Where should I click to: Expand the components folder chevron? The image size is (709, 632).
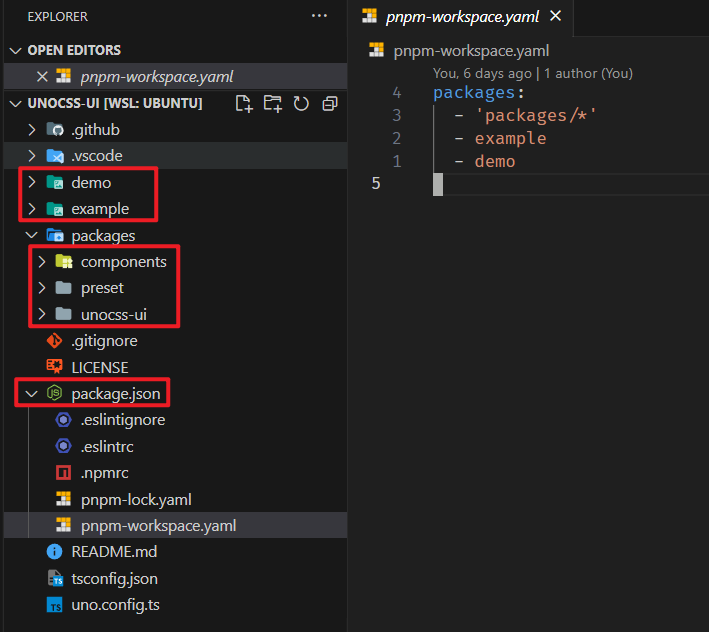click(x=42, y=261)
